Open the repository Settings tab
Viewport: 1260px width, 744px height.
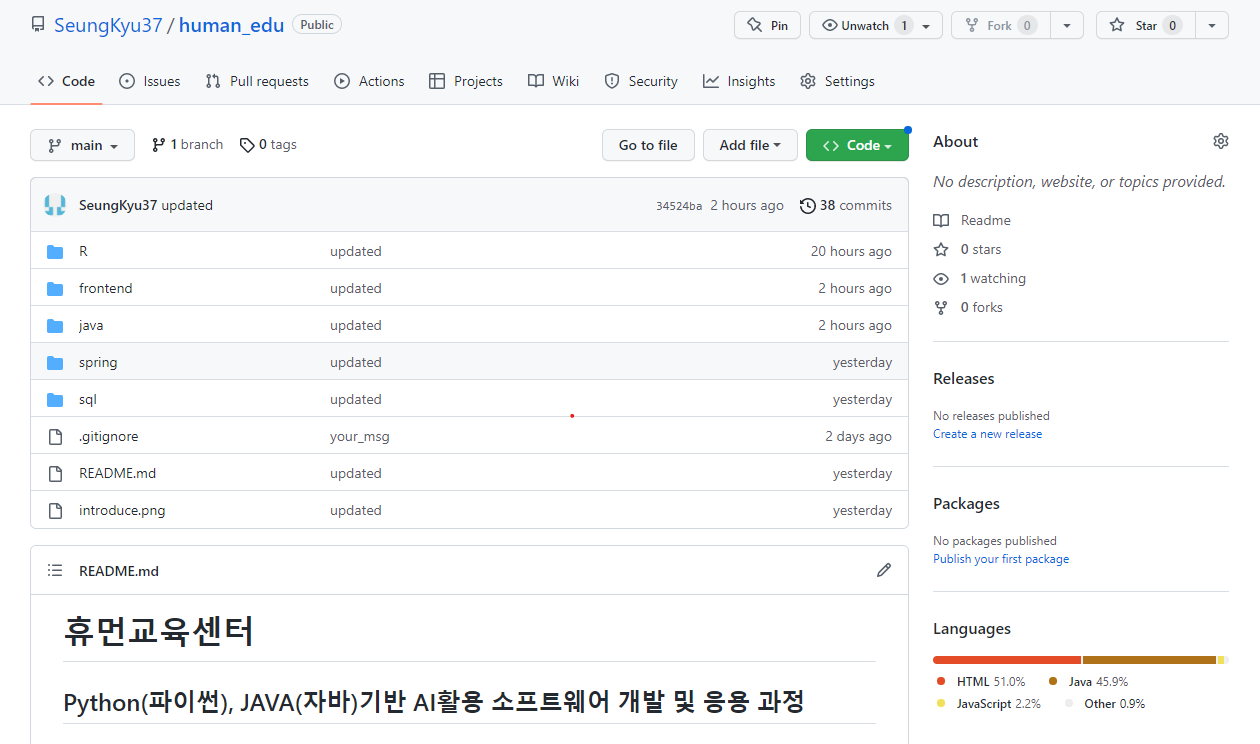837,81
